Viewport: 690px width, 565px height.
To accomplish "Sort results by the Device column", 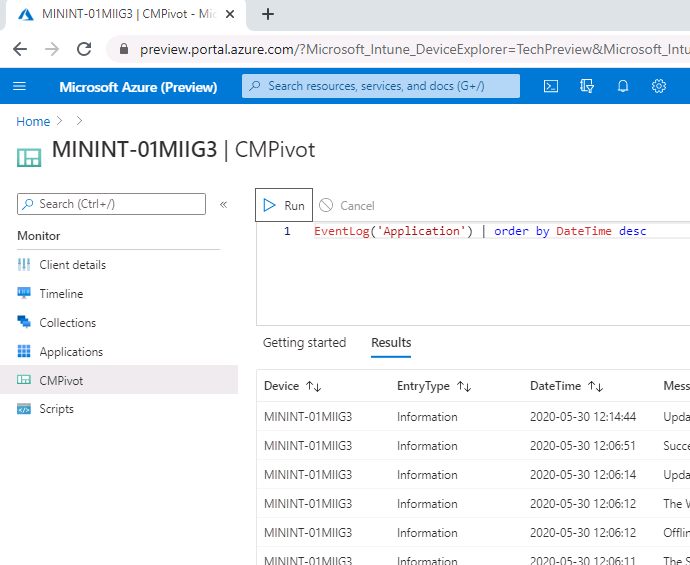I will point(293,386).
